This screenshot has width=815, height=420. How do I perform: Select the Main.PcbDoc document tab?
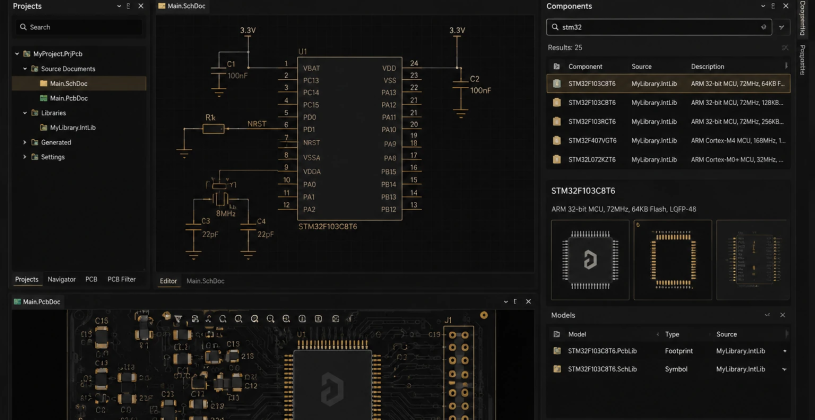(37, 301)
